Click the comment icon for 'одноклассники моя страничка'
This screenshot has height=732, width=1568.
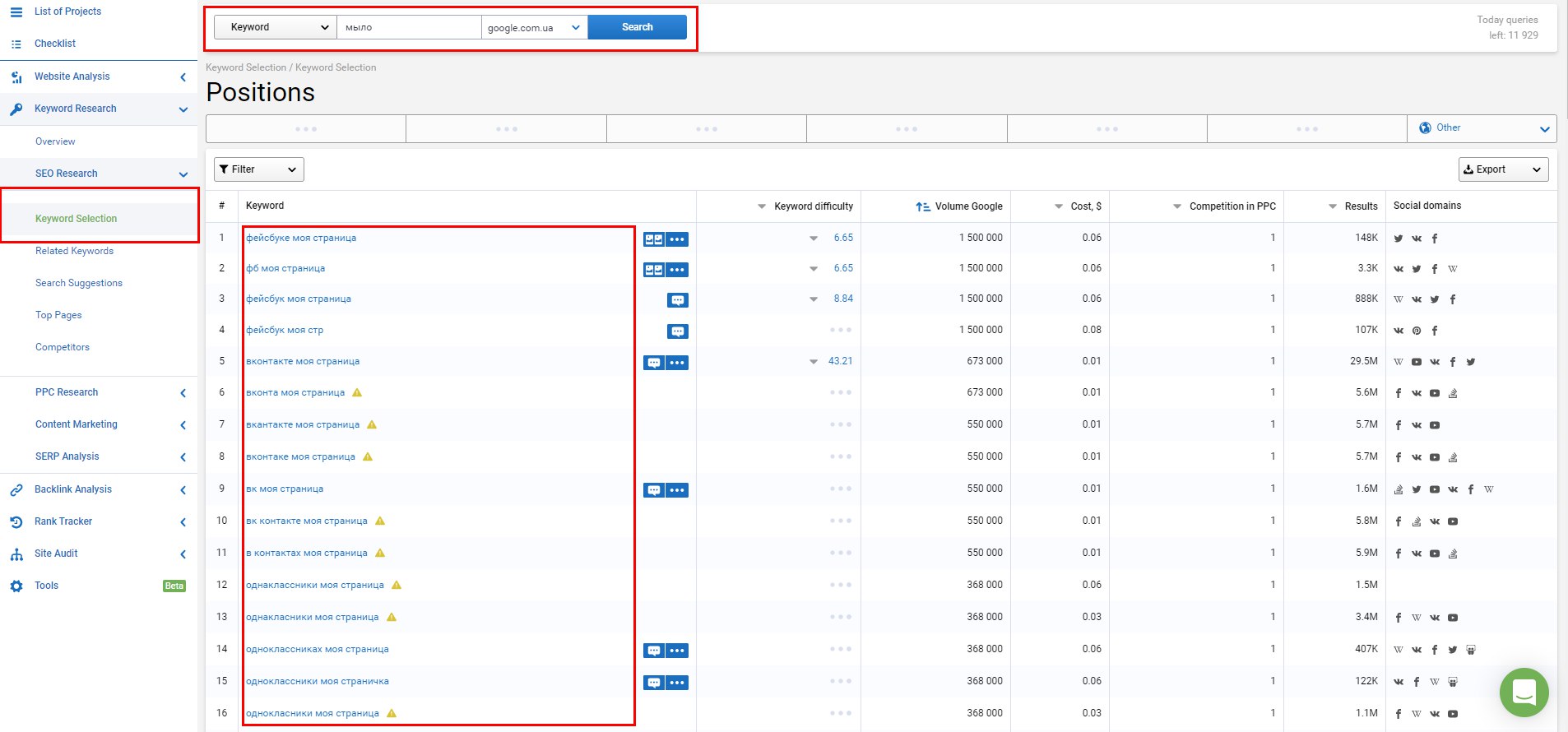654,683
